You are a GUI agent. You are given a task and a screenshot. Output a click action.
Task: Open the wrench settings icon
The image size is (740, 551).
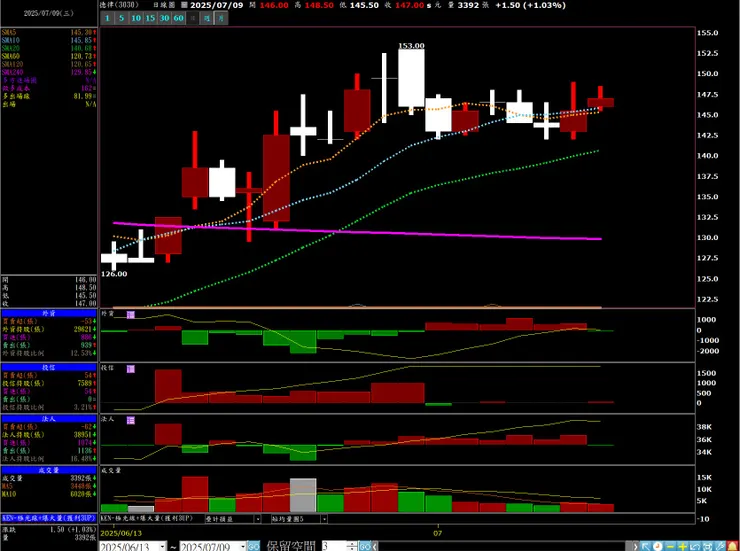[x=720, y=546]
